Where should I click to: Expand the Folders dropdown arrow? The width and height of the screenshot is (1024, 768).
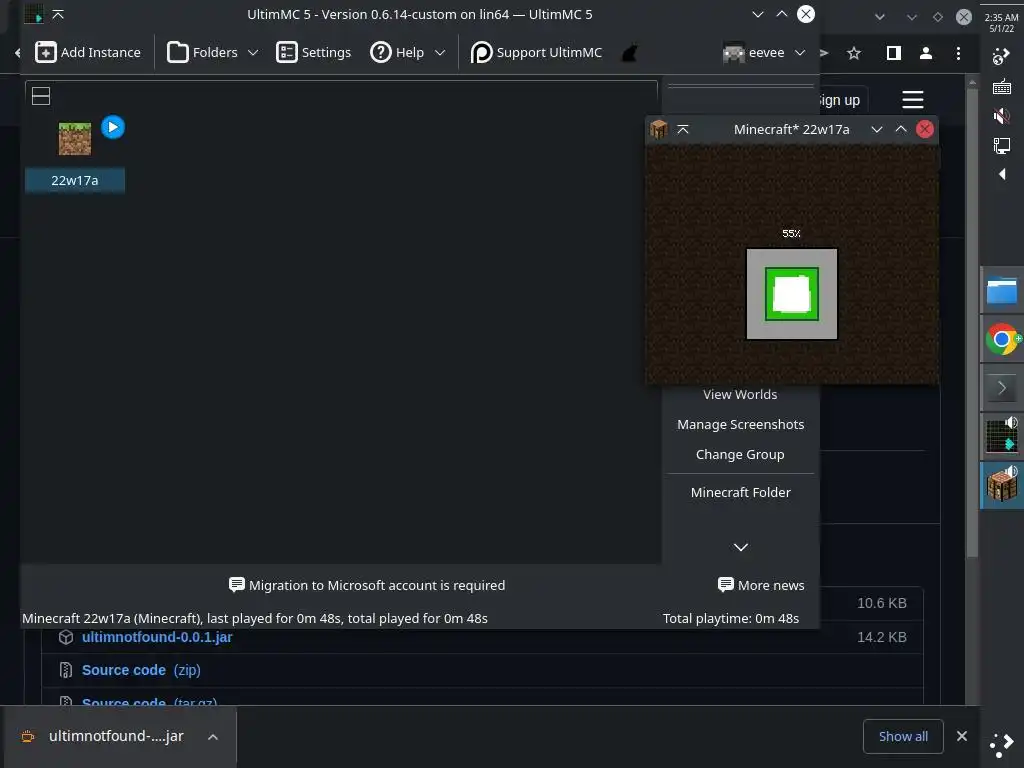253,53
